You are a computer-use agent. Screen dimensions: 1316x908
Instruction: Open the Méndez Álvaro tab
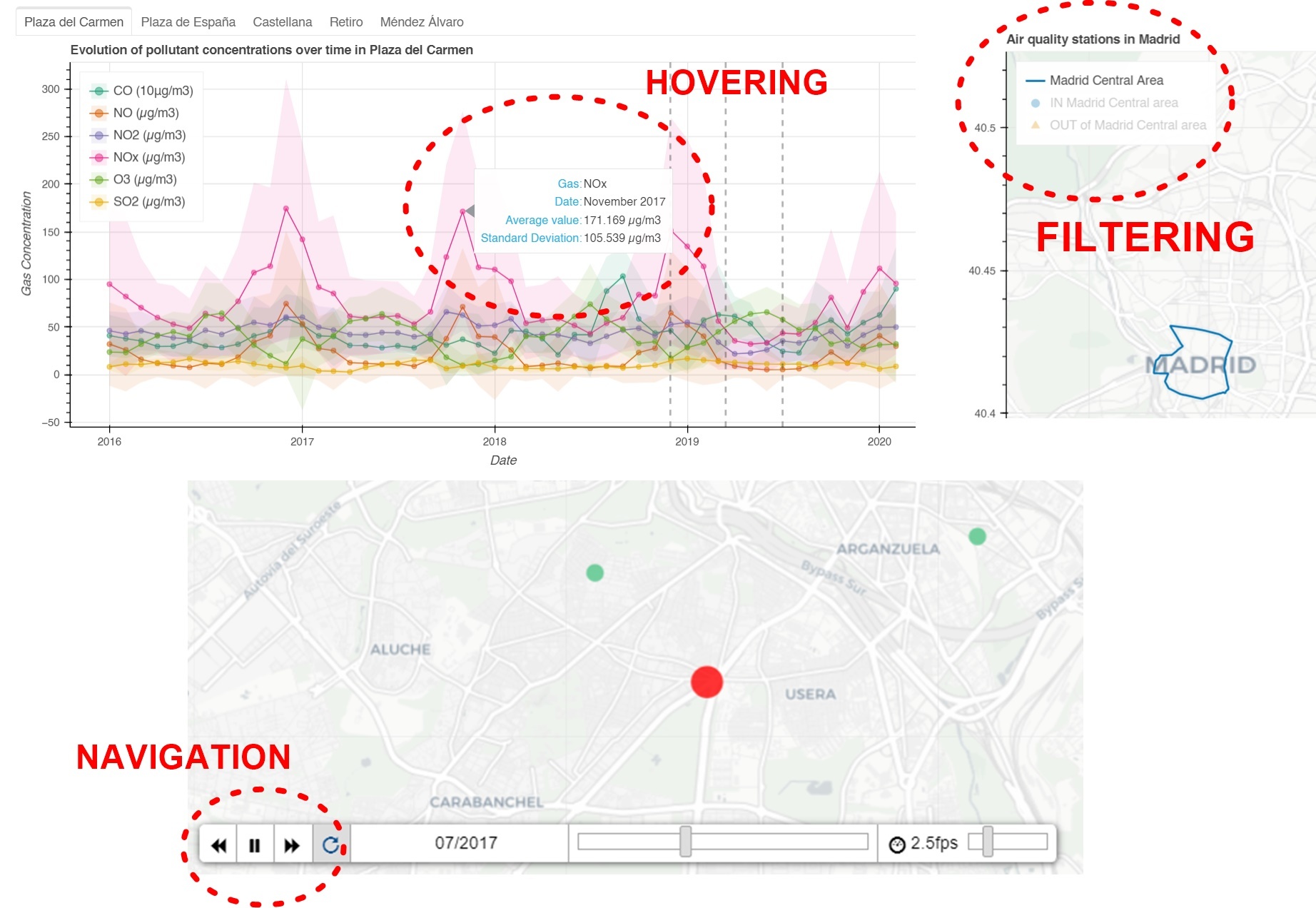coord(422,22)
